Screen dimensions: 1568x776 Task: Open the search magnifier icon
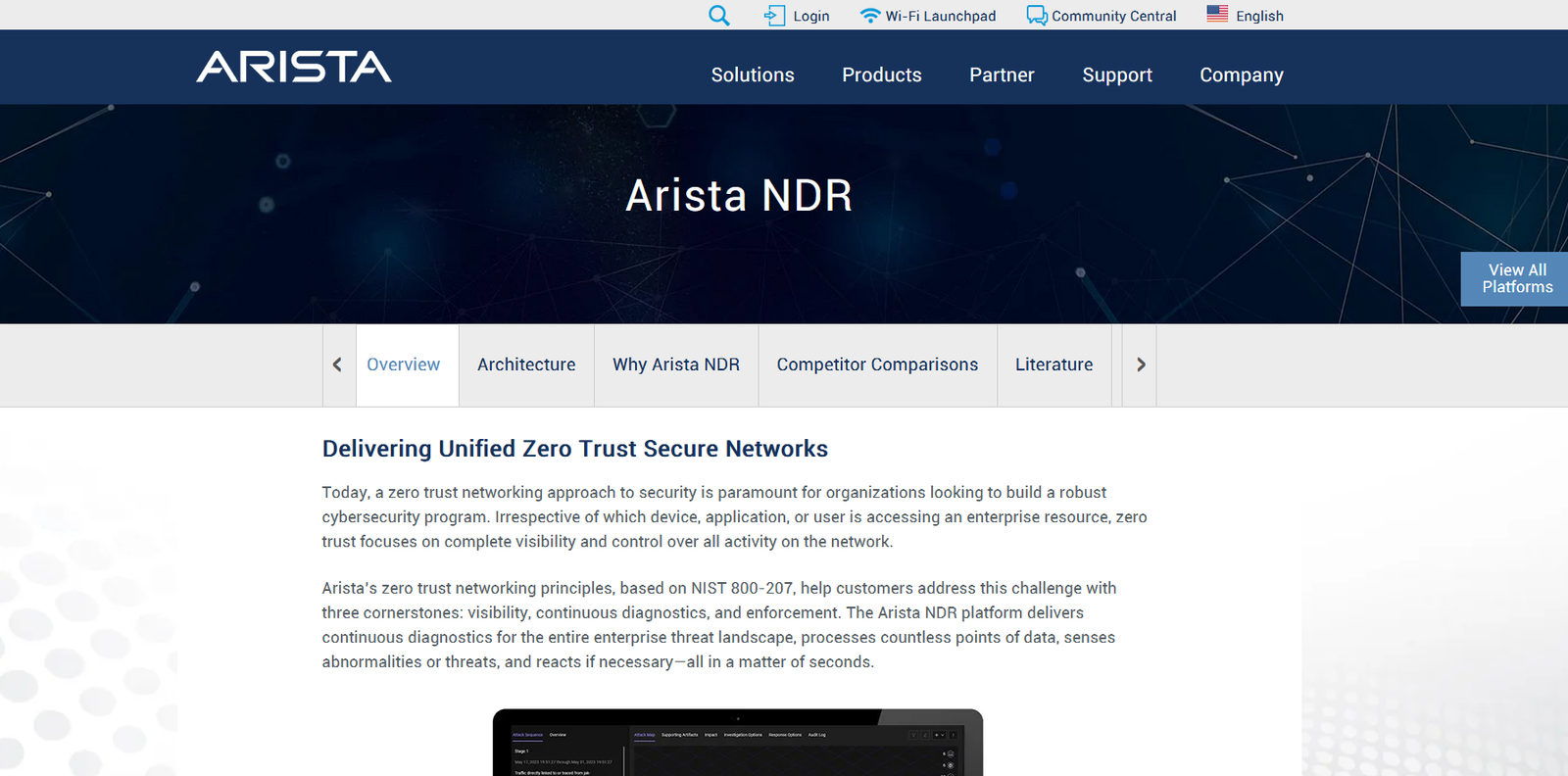click(719, 16)
